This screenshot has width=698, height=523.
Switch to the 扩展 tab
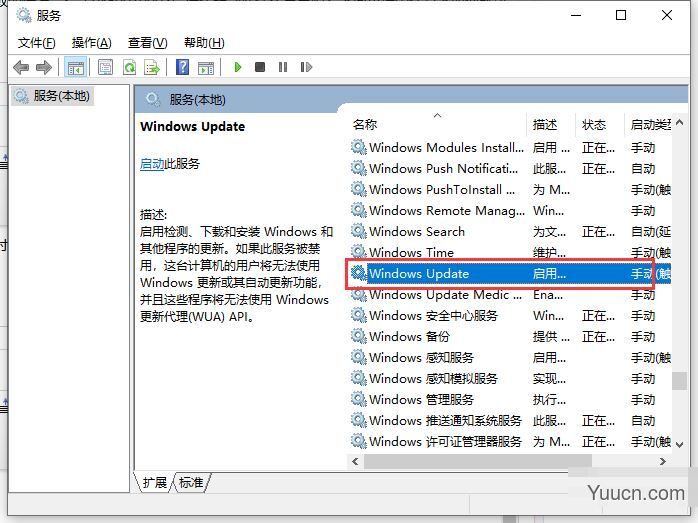point(154,482)
